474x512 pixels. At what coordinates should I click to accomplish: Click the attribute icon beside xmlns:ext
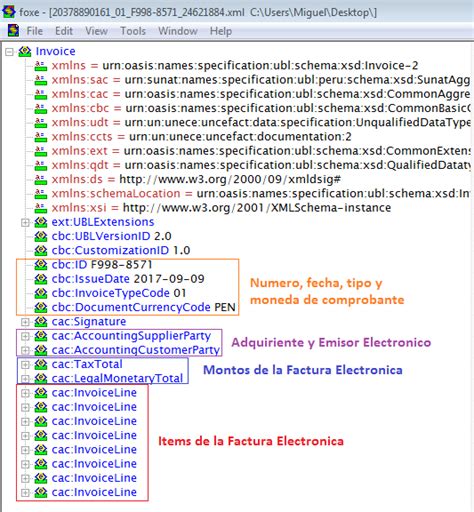(41, 151)
